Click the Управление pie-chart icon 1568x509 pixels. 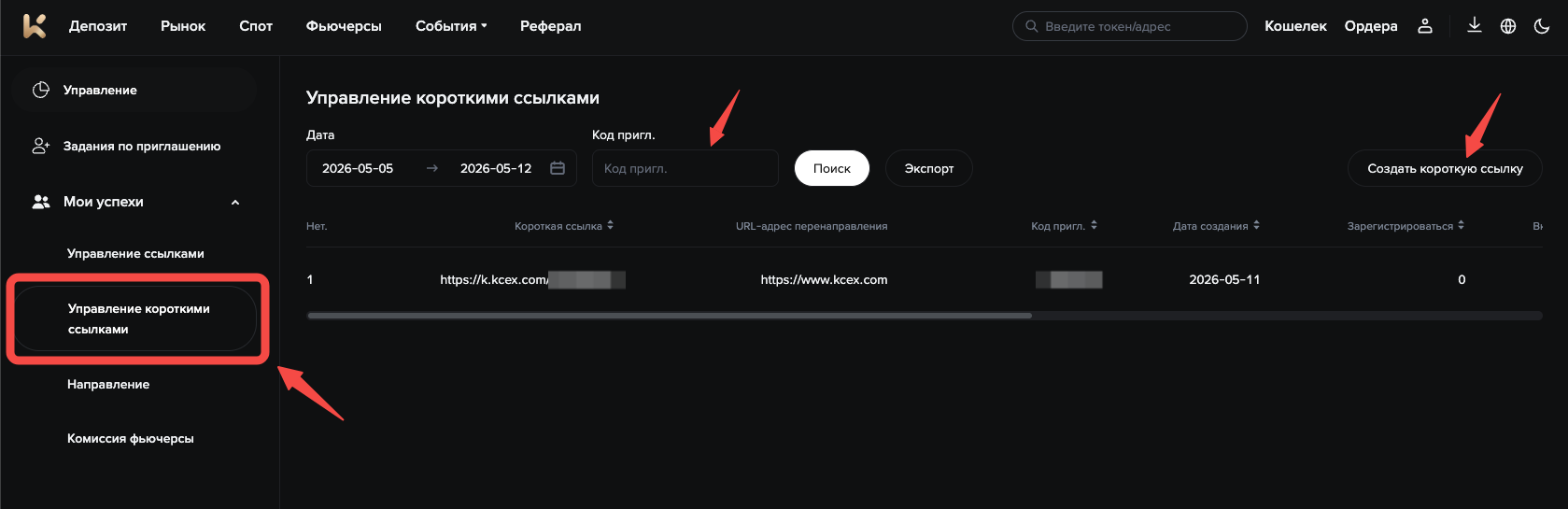click(x=41, y=90)
